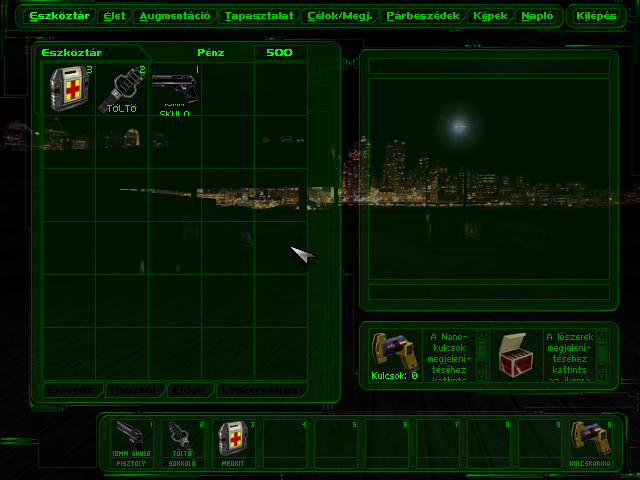This screenshot has height=480, width=640.
Task: Click the Eldob button below the inventory
Action: (x=189, y=389)
